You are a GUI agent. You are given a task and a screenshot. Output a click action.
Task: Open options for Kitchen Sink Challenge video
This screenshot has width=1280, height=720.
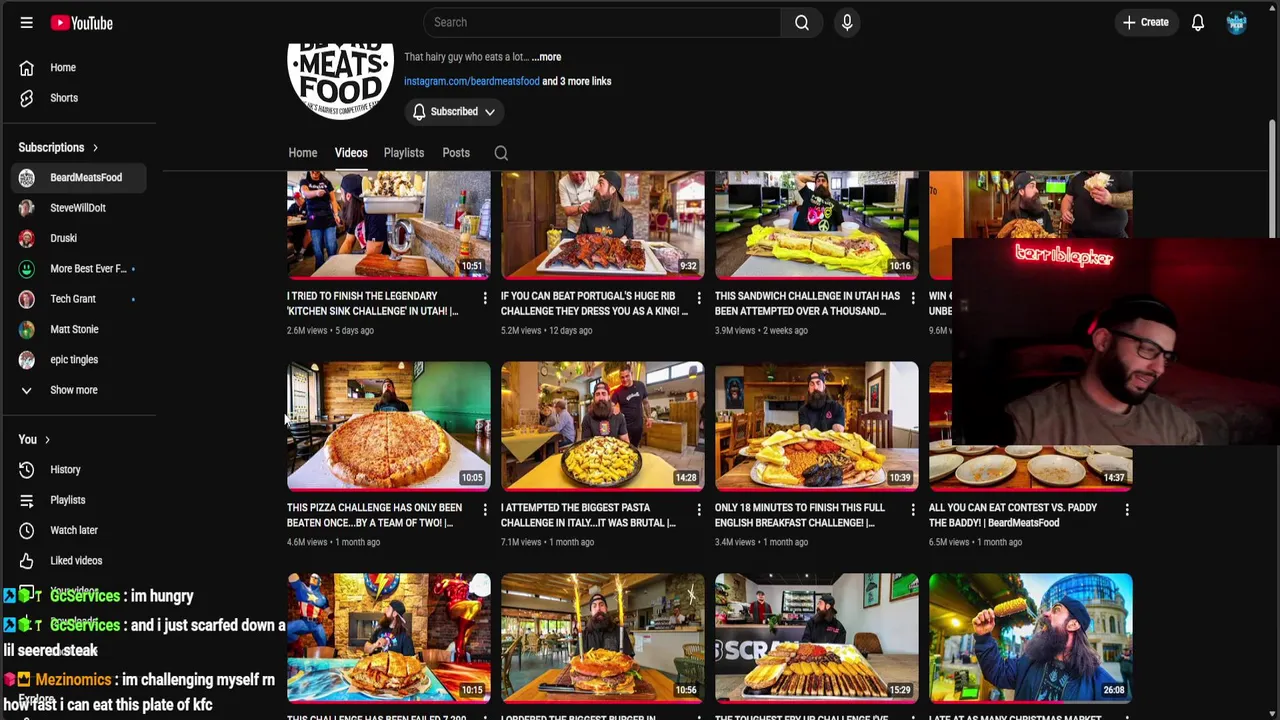click(485, 298)
